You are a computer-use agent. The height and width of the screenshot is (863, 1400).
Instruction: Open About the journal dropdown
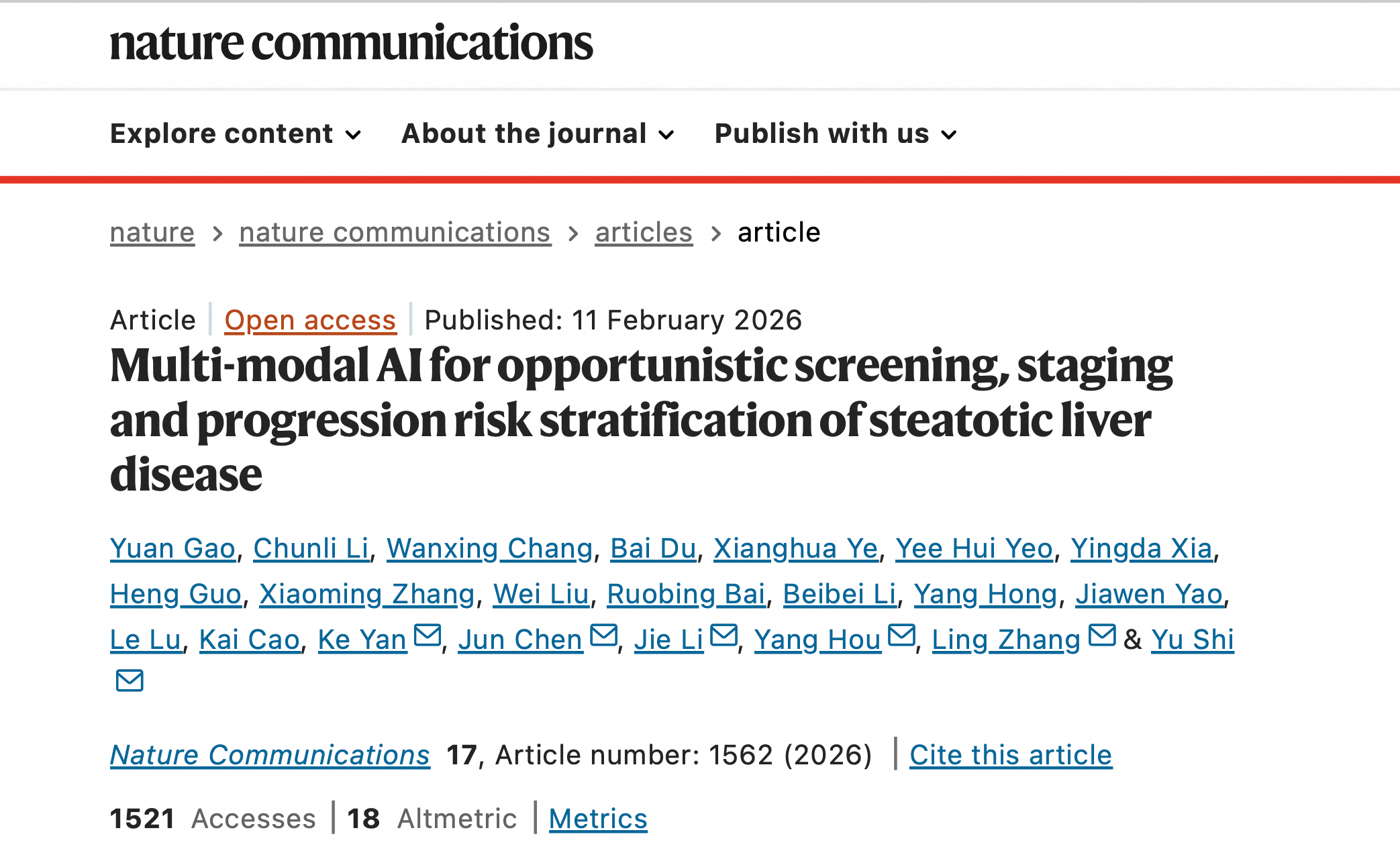pos(537,134)
